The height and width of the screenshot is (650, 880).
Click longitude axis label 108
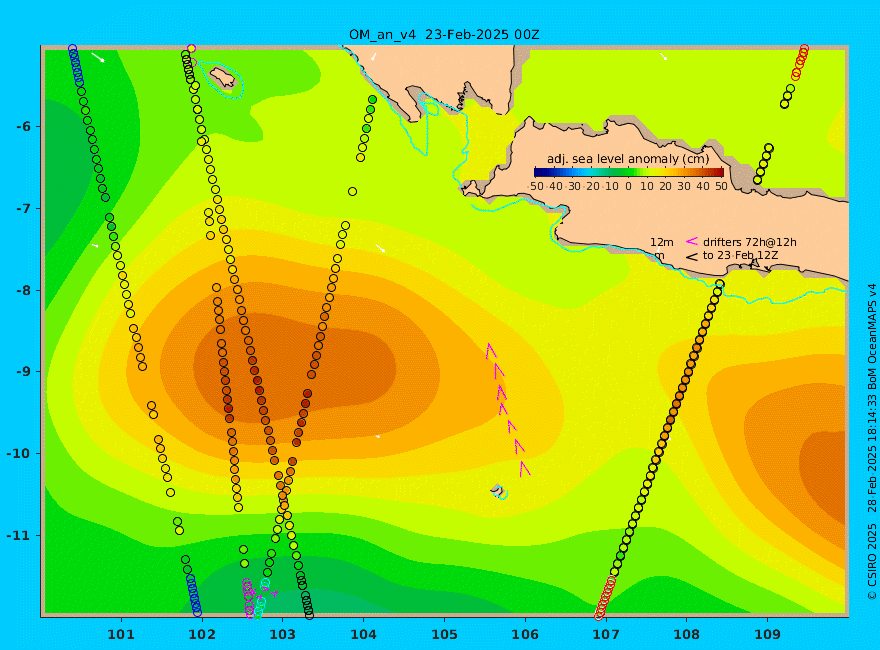pyautogui.click(x=686, y=634)
